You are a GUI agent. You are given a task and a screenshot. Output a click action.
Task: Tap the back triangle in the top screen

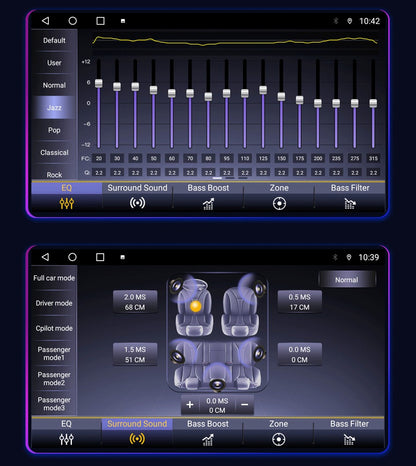[45, 21]
